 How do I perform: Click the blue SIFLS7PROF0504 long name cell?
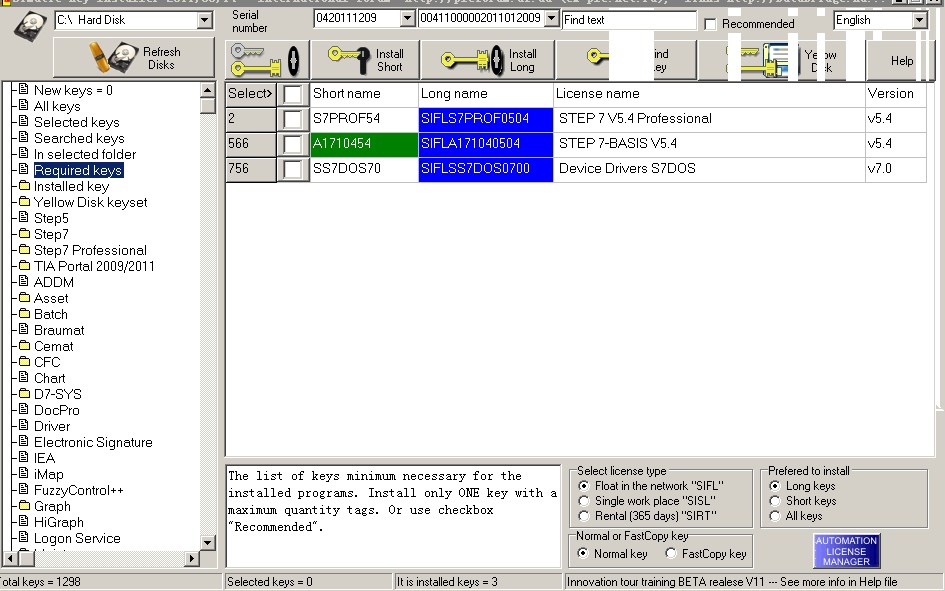485,119
